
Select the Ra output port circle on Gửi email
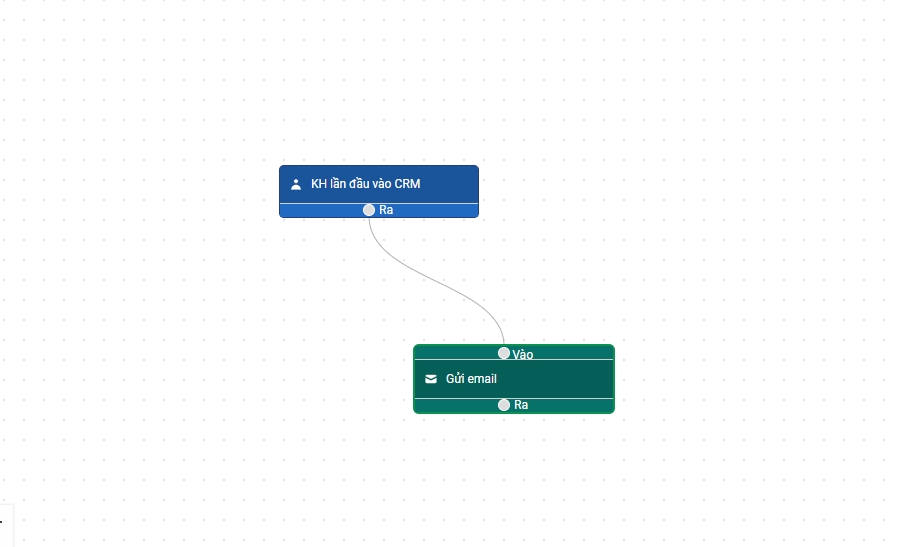pos(504,405)
